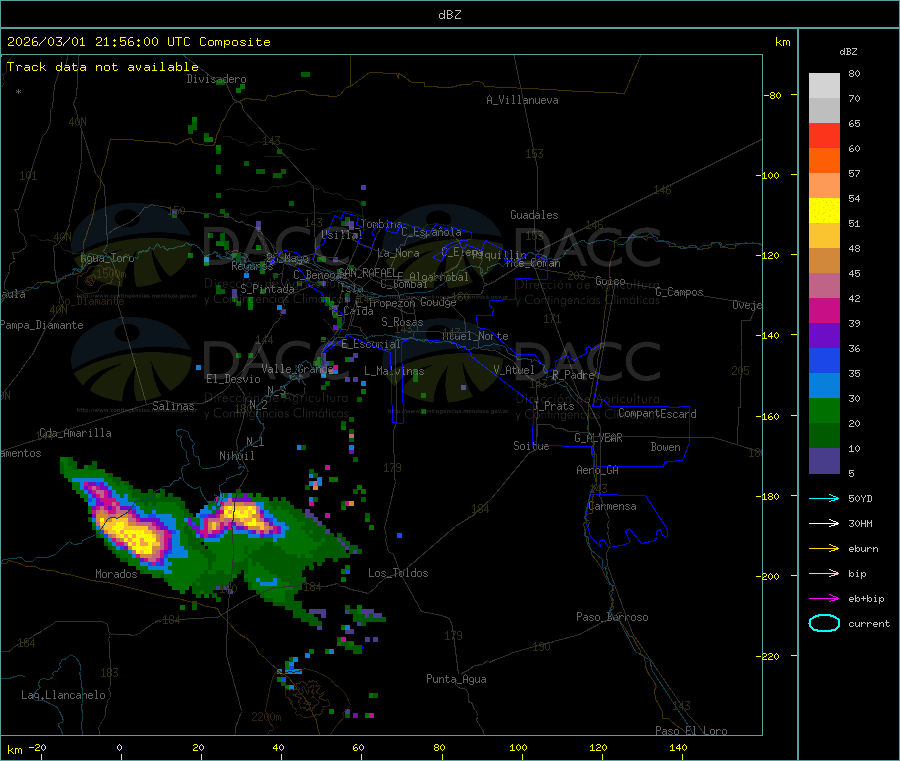Viewport: 900px width, 761px height.
Task: Click the 'Punta_Agua' location label
Action: click(456, 679)
